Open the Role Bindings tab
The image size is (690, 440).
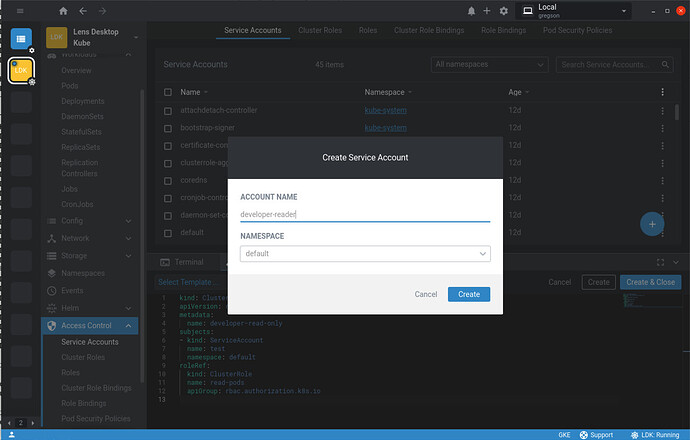click(504, 31)
